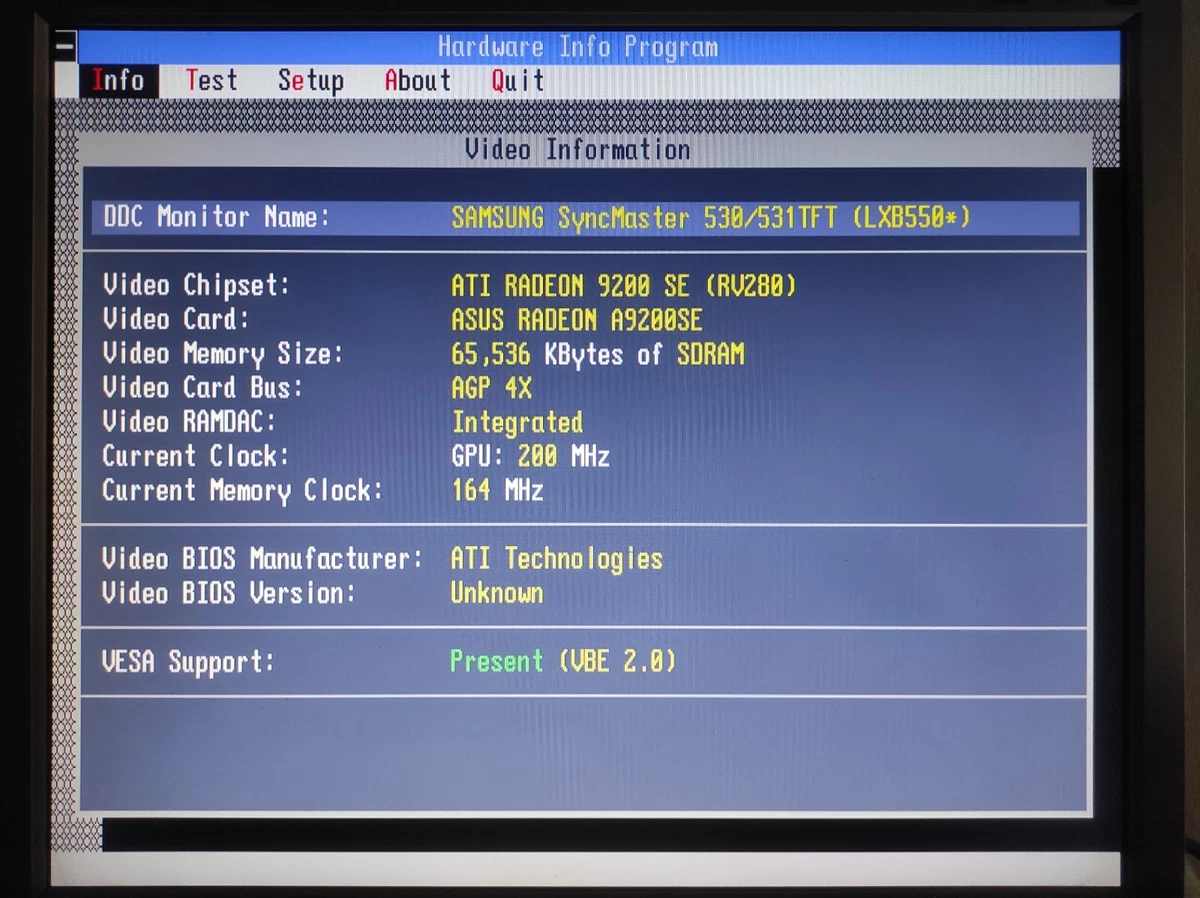Click the Present (VBE 2.0) value
The height and width of the screenshot is (898, 1200).
click(x=563, y=661)
